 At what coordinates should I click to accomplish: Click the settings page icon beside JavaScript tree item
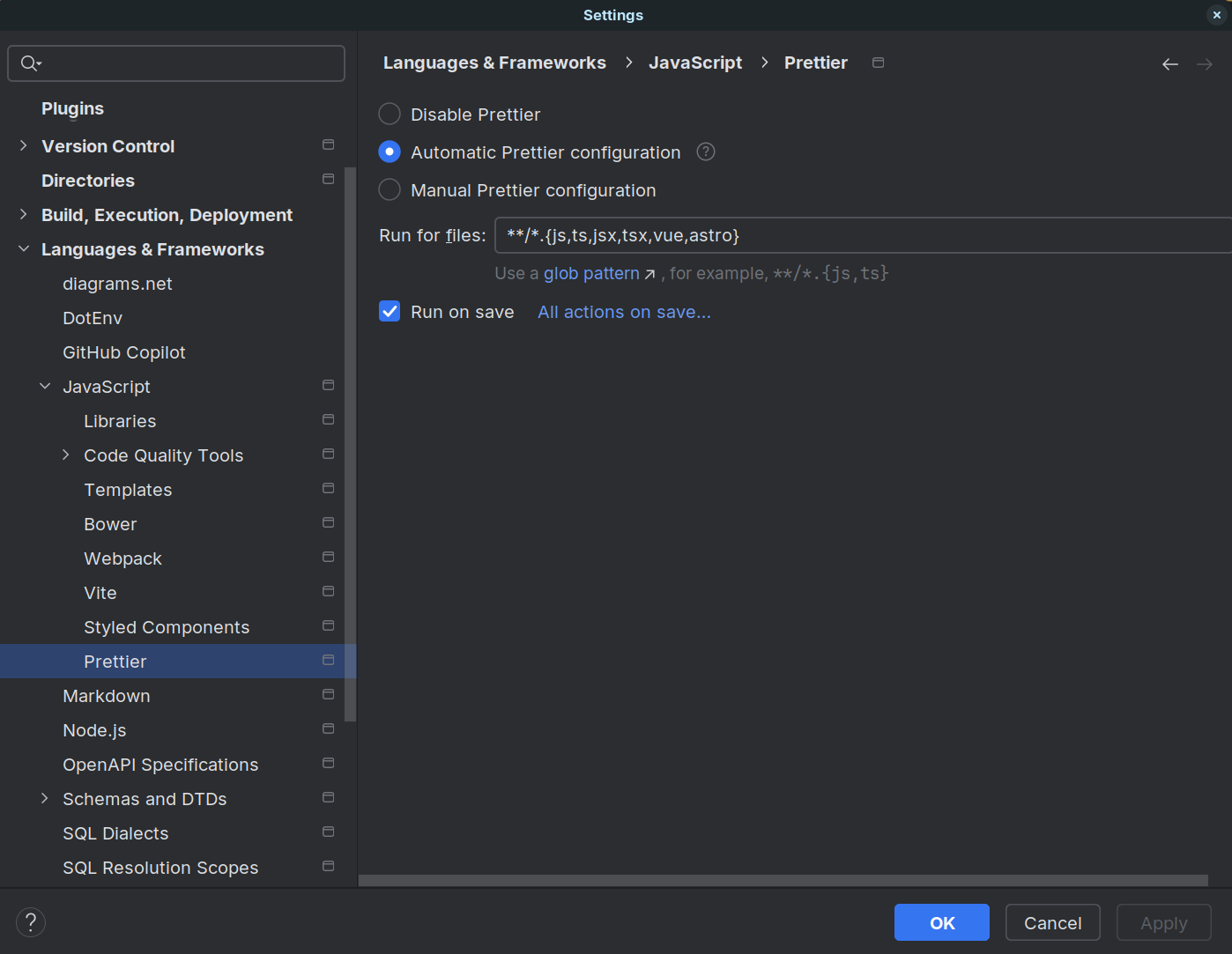327,385
